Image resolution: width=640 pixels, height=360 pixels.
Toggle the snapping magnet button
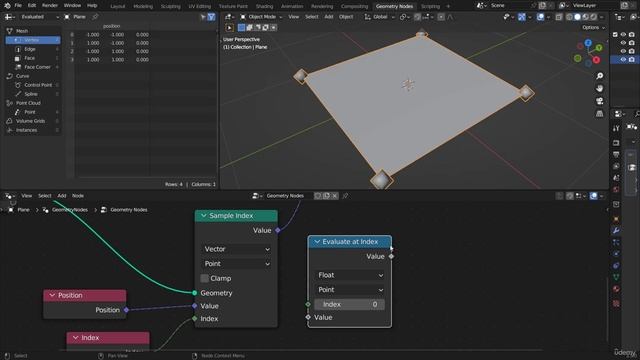click(x=418, y=17)
